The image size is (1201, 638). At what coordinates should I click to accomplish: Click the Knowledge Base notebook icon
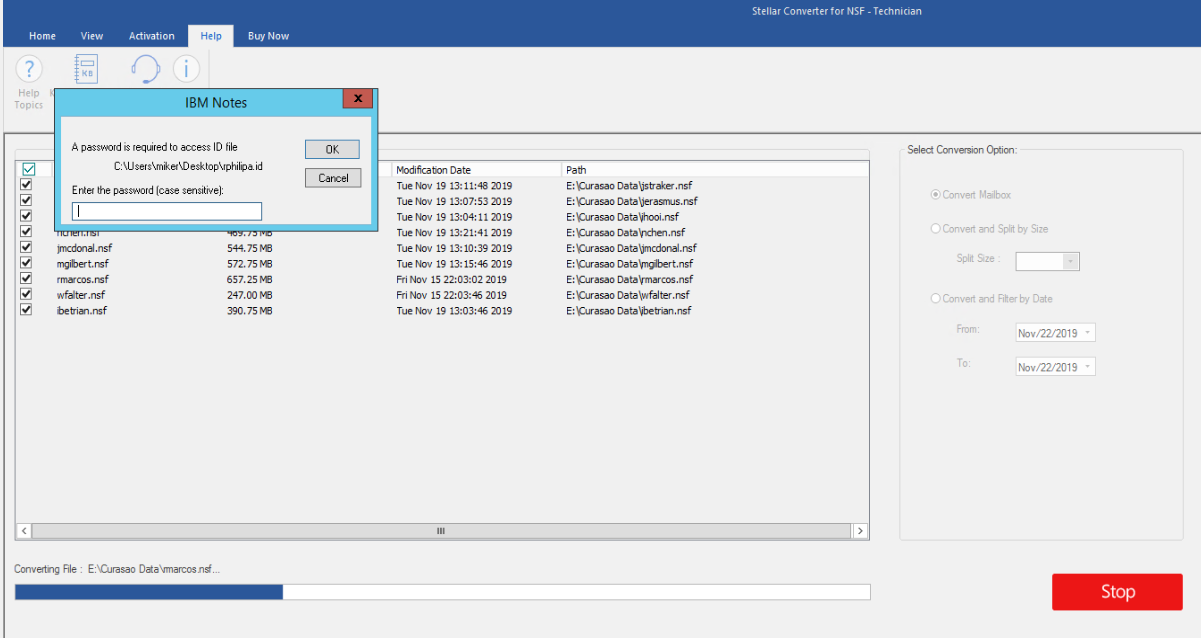(x=87, y=69)
